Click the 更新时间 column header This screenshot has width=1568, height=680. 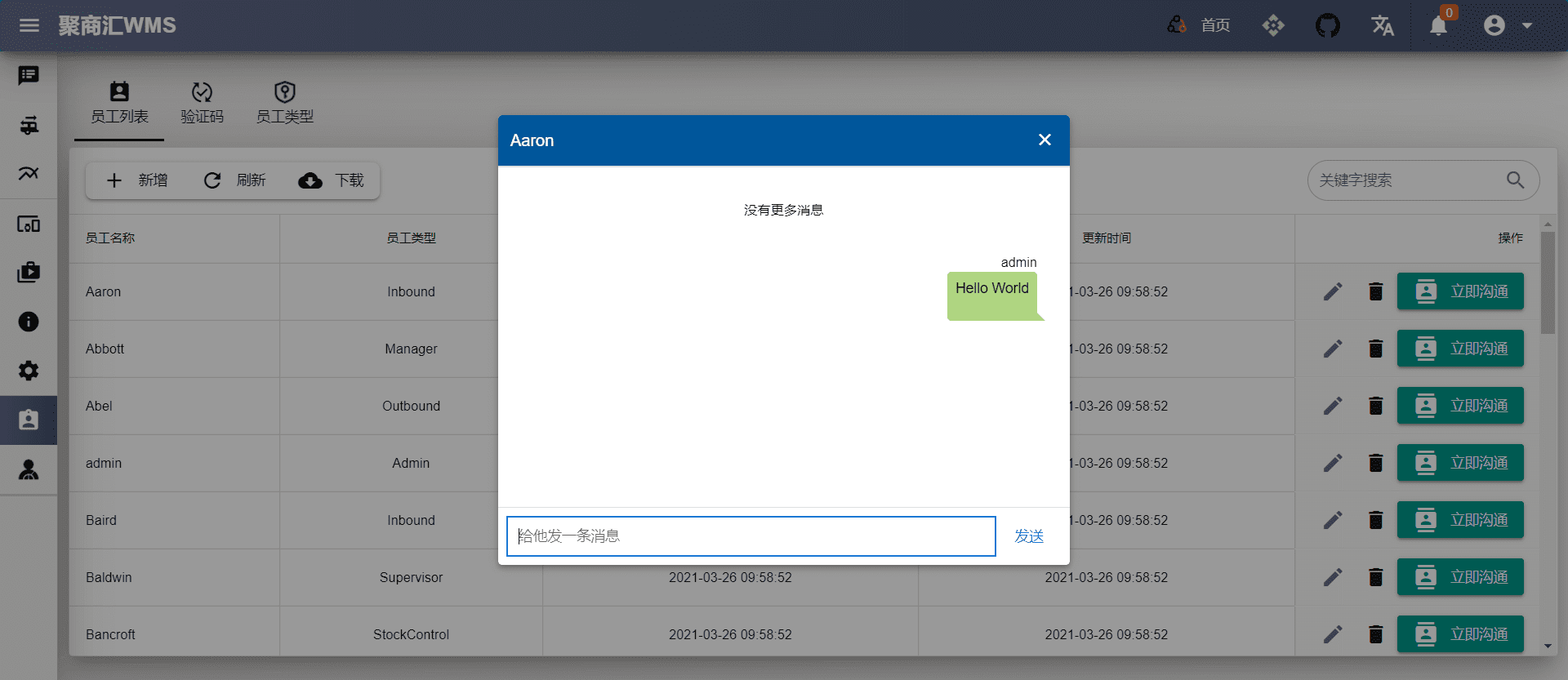click(1107, 238)
